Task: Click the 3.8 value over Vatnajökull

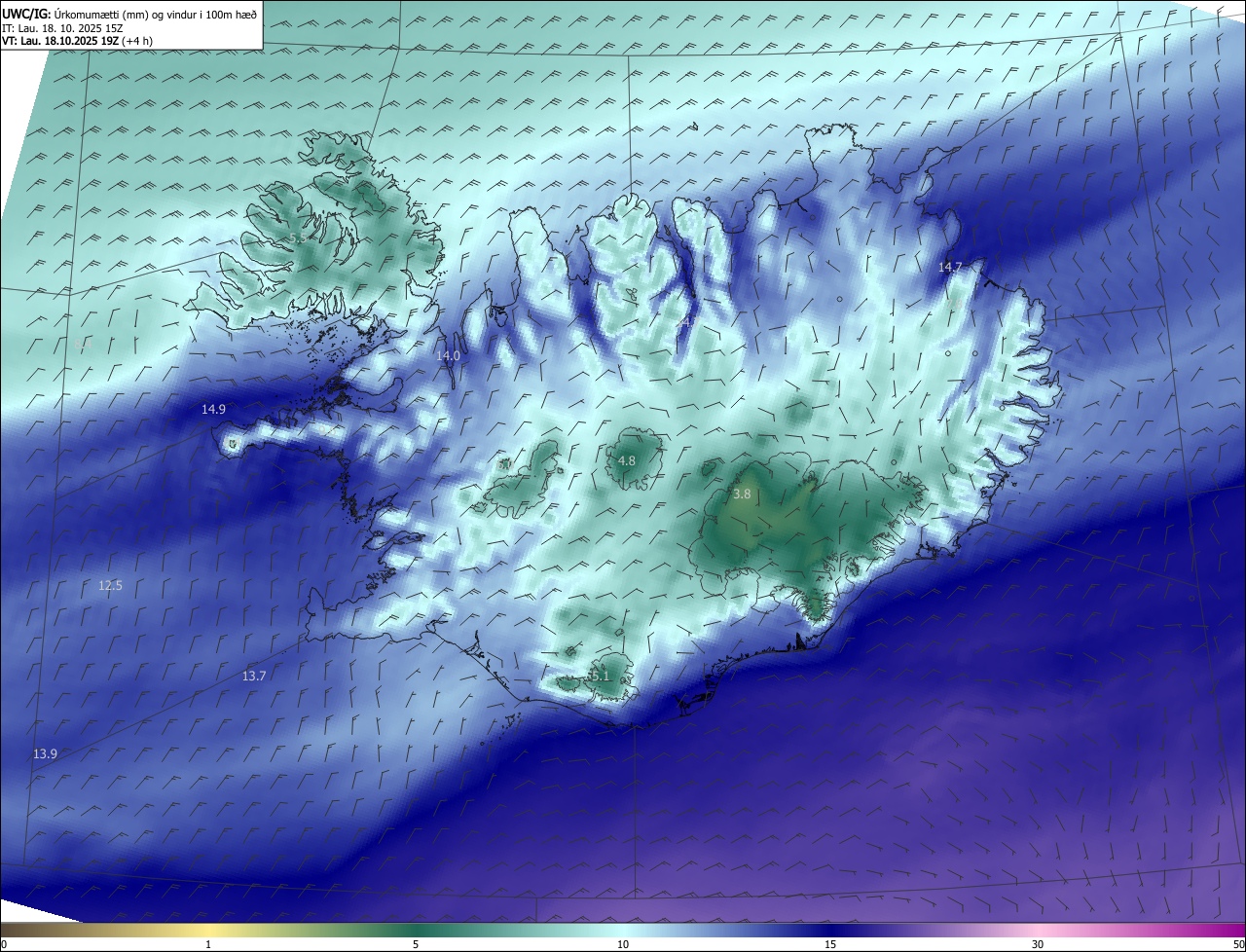Action: pos(742,494)
